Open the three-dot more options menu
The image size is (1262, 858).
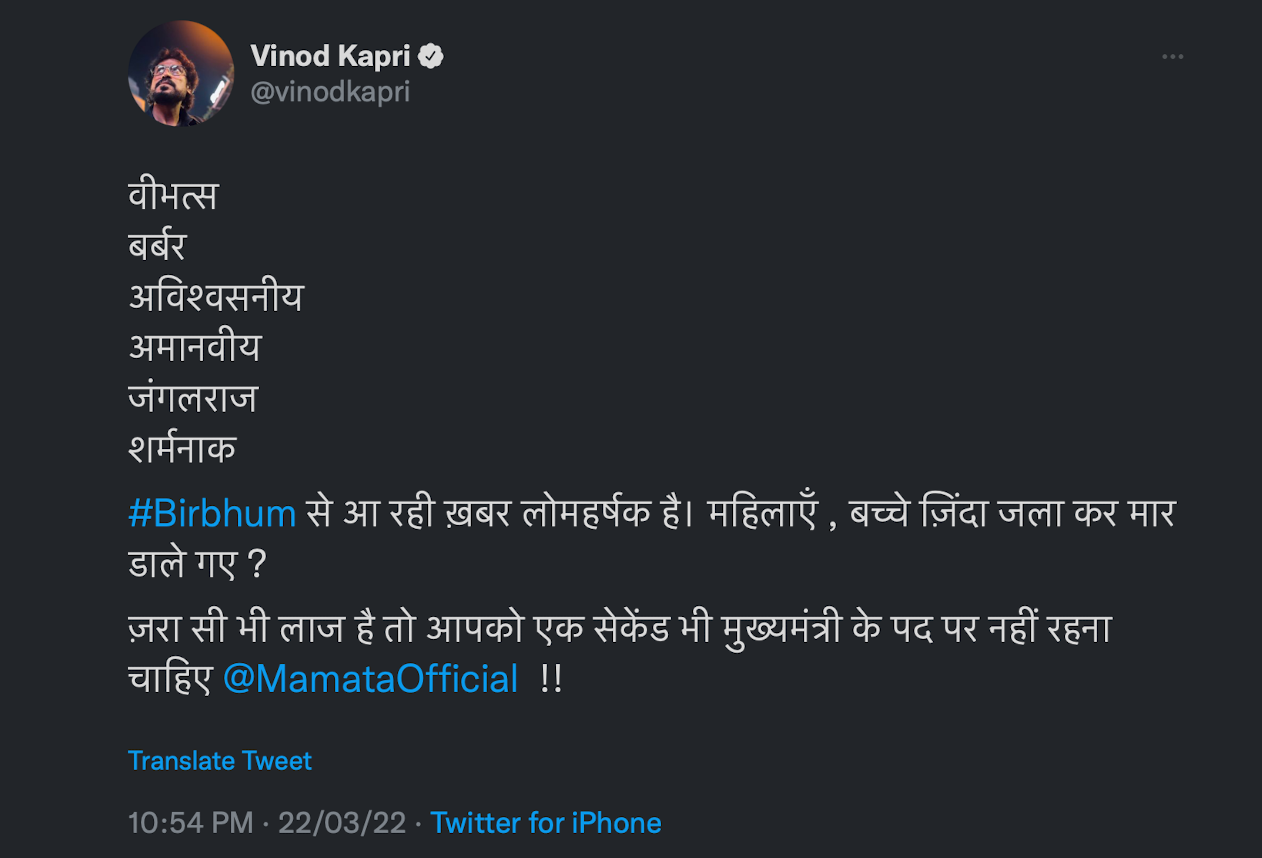1172,57
